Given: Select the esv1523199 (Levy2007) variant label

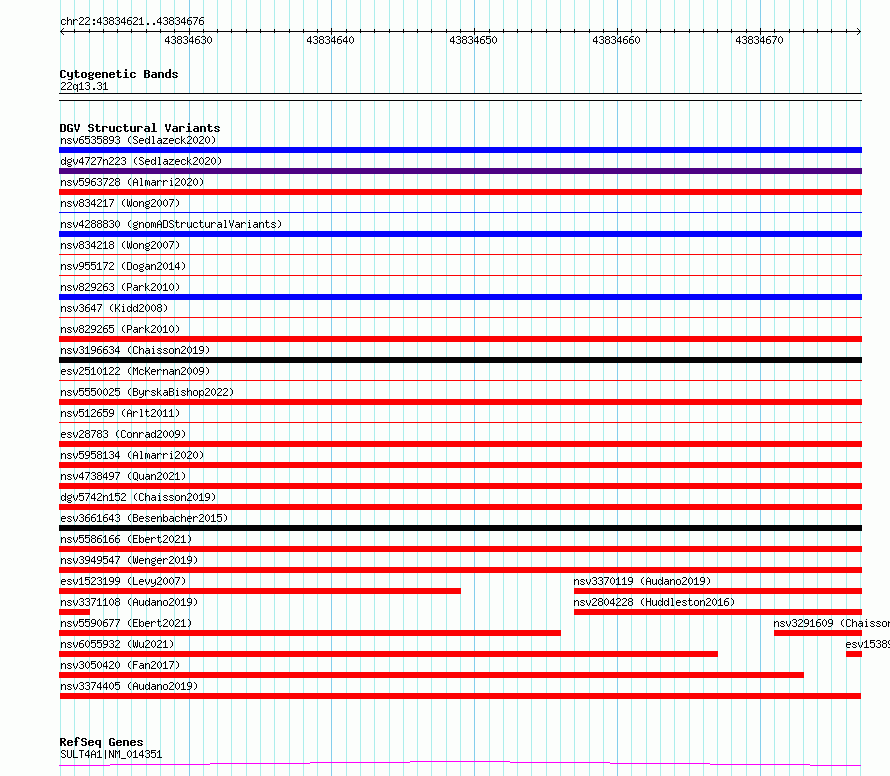Looking at the screenshot, I should point(123,581).
